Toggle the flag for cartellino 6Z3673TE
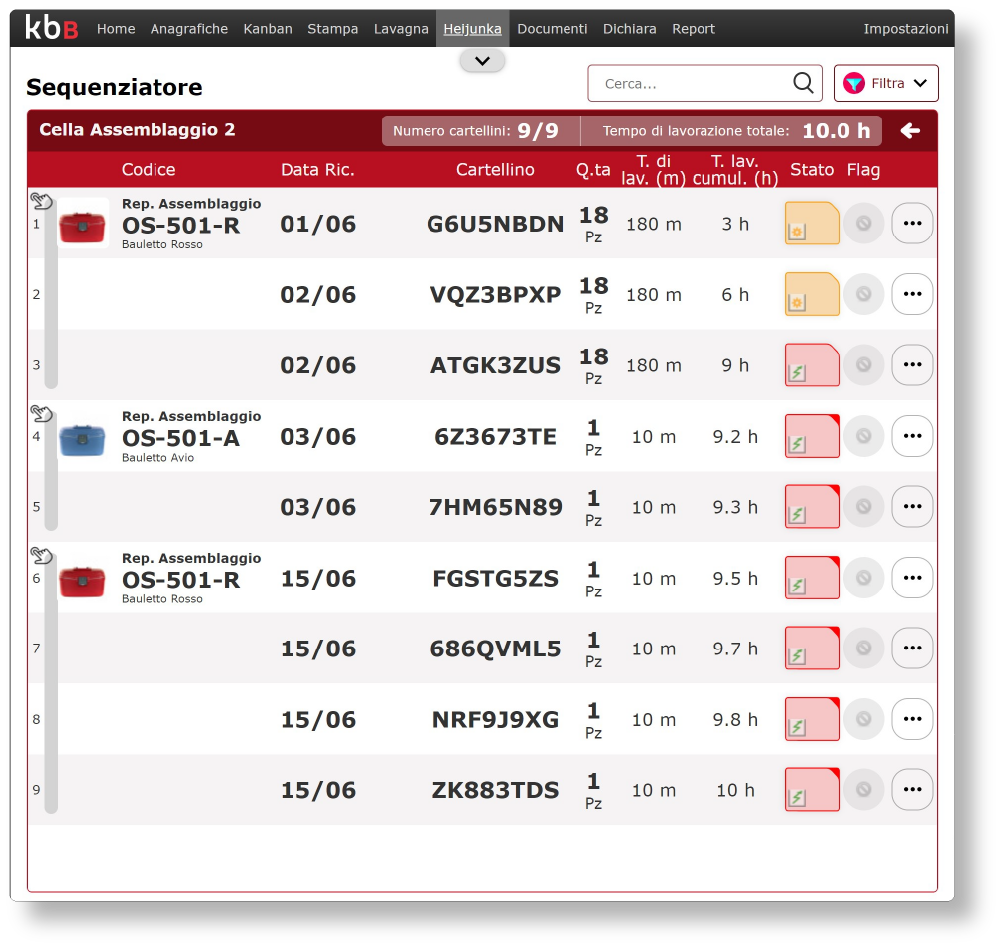Viewport: 1002px width, 949px height. (x=863, y=437)
